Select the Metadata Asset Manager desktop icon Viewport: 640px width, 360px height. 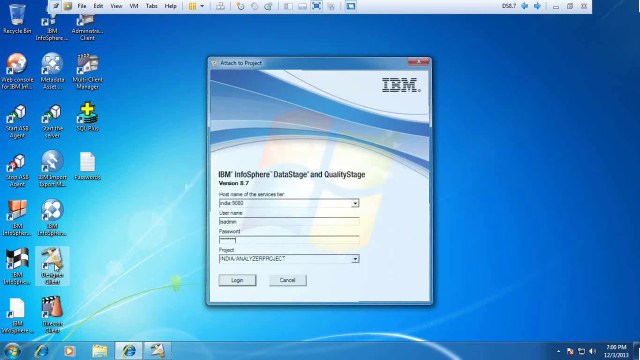52,71
